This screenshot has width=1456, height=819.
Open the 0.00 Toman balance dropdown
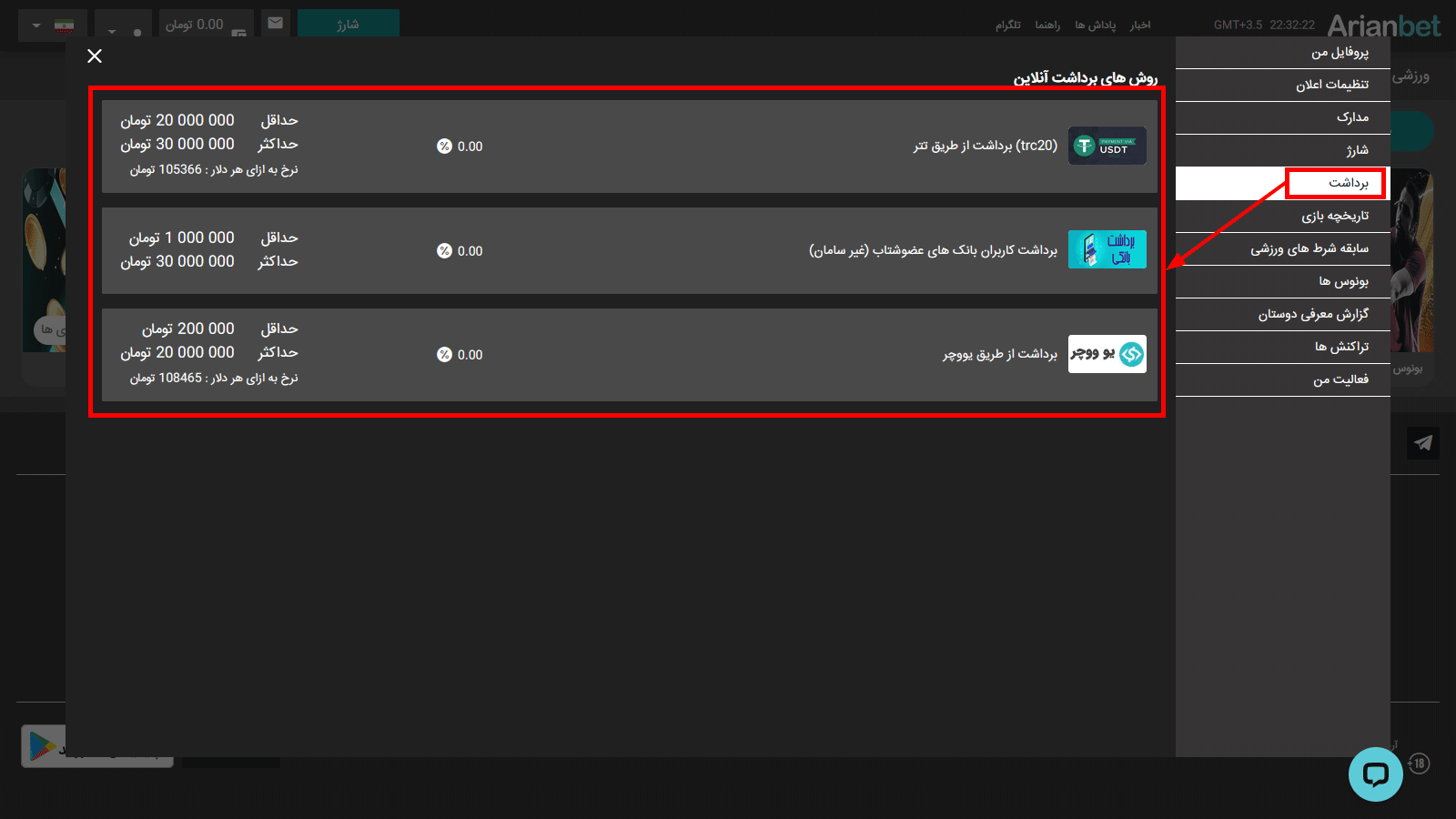[x=206, y=25]
